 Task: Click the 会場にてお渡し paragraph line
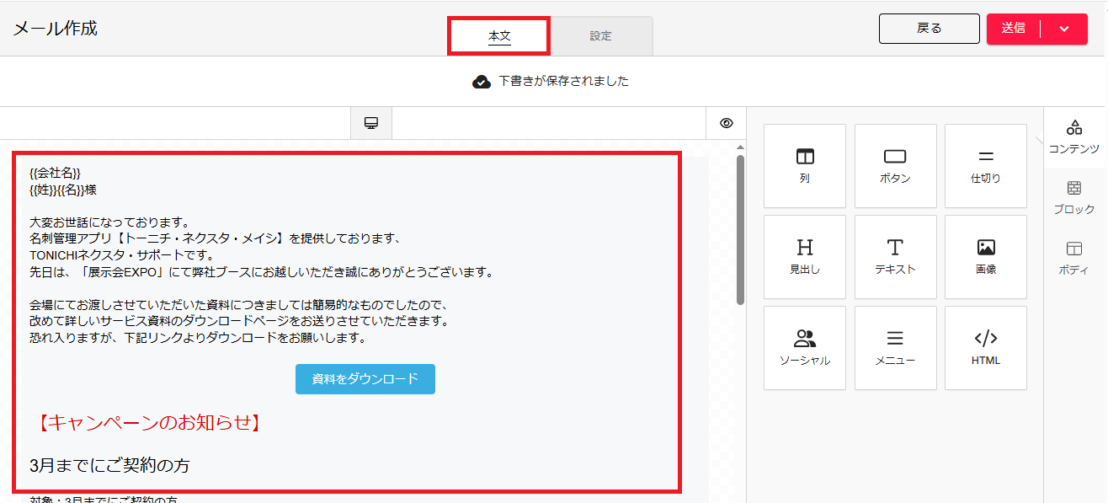point(240,305)
